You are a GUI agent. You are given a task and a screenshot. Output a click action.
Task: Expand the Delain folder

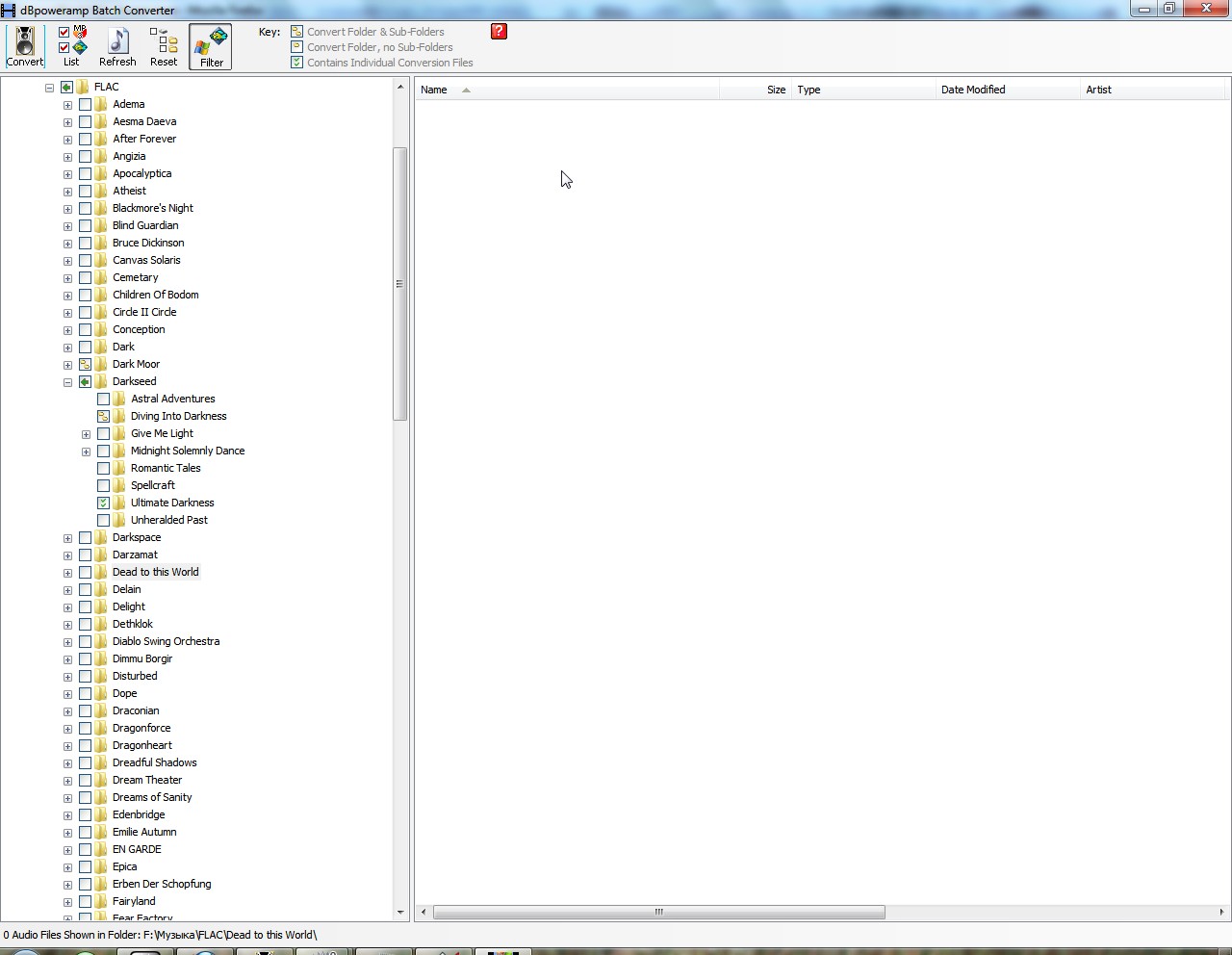(x=67, y=590)
